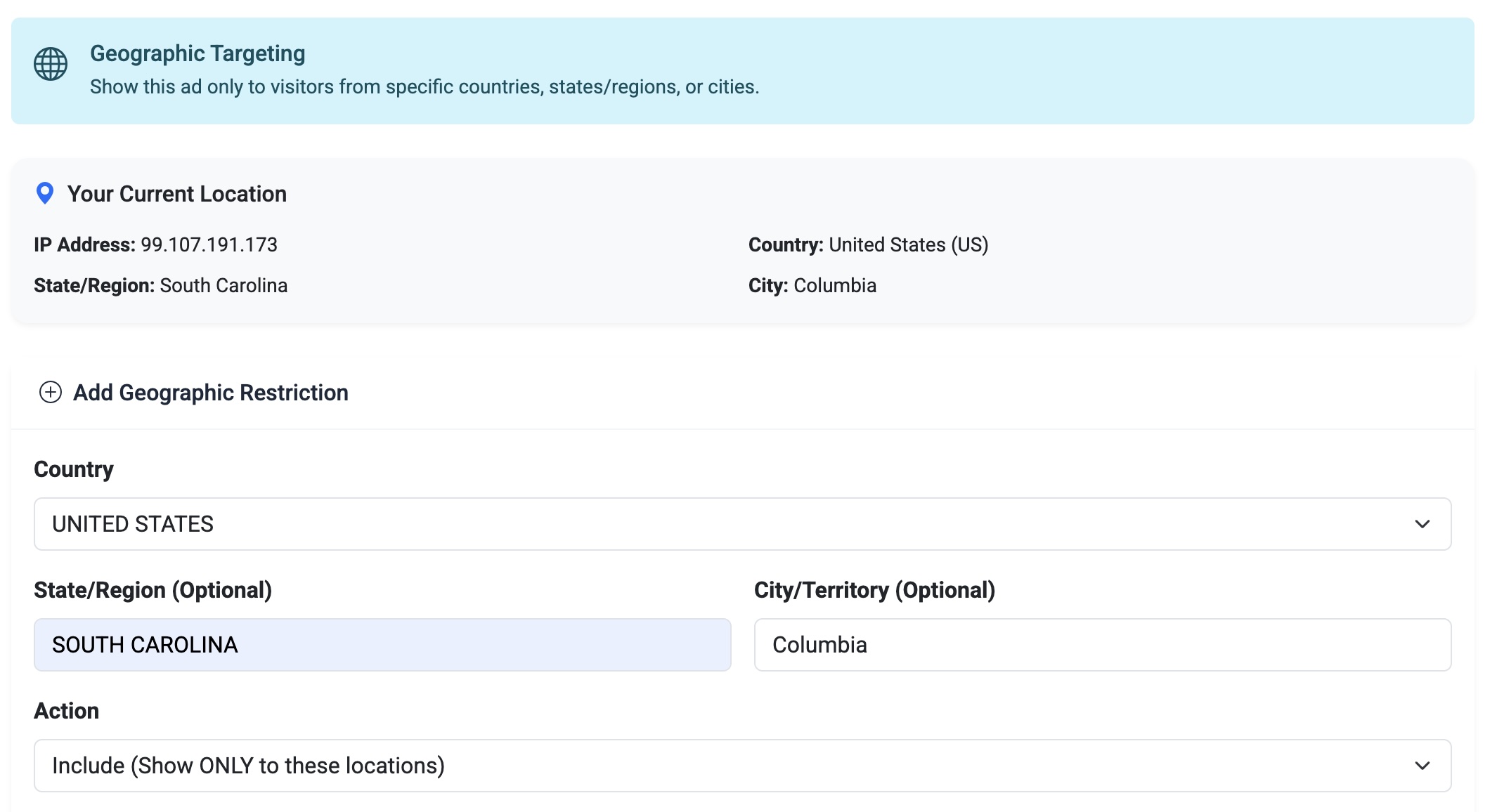
Task: Click the Add Geographic Restriction link
Action: (210, 392)
